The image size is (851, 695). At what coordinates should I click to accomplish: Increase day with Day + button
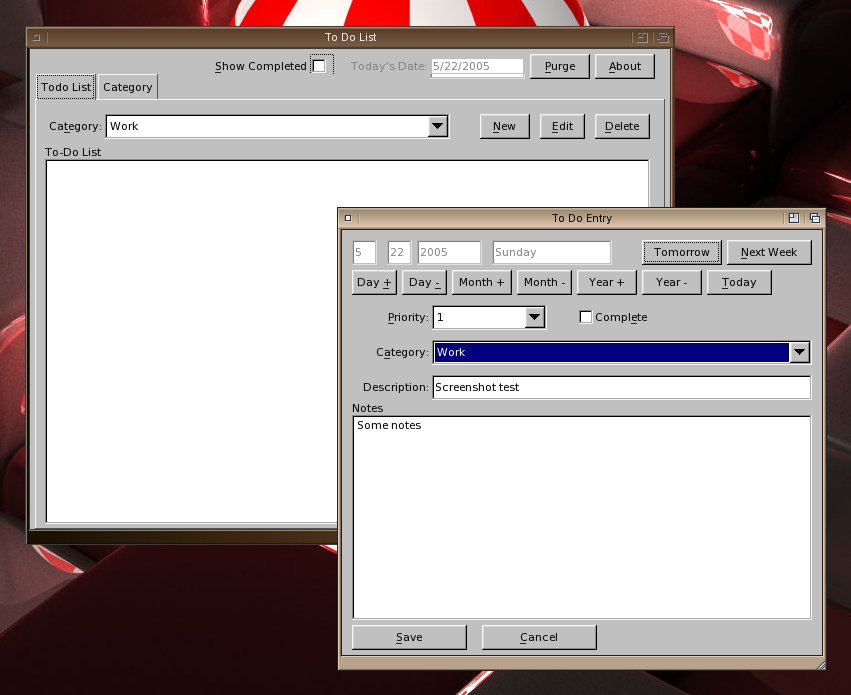[x=374, y=282]
